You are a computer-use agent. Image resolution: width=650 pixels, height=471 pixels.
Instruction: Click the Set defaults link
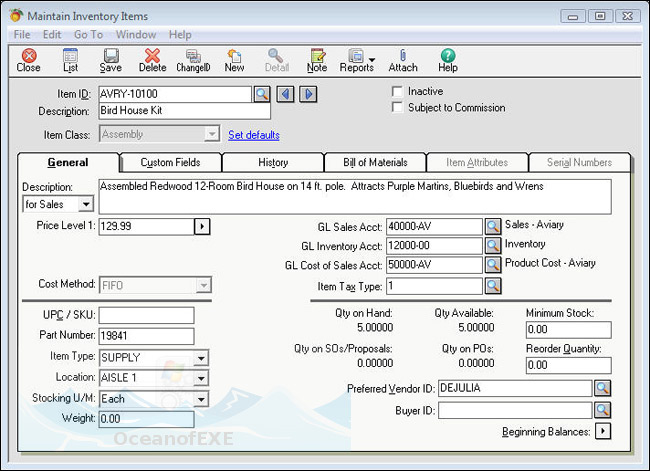[254, 135]
